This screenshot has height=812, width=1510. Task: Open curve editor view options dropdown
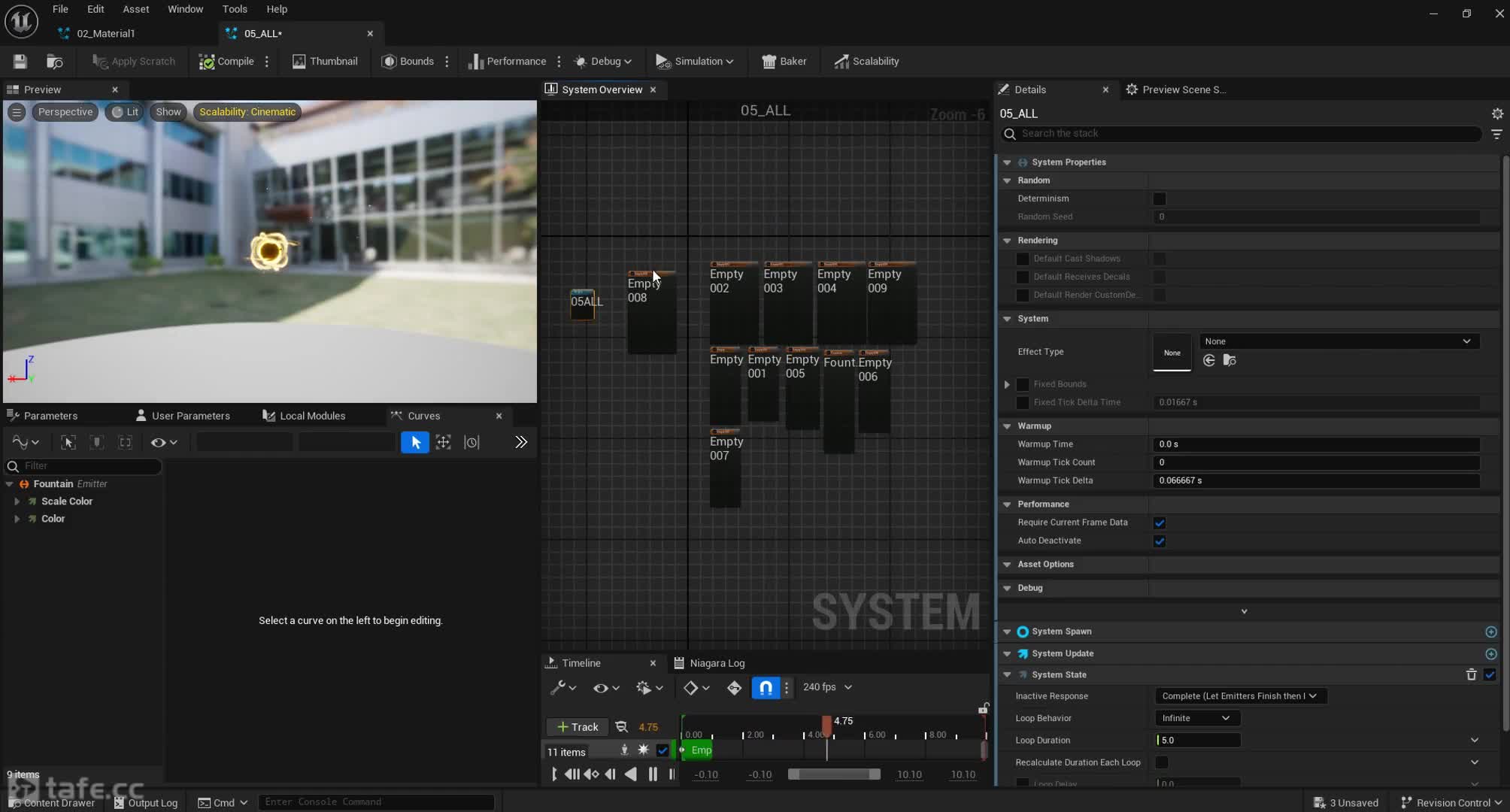click(x=26, y=442)
